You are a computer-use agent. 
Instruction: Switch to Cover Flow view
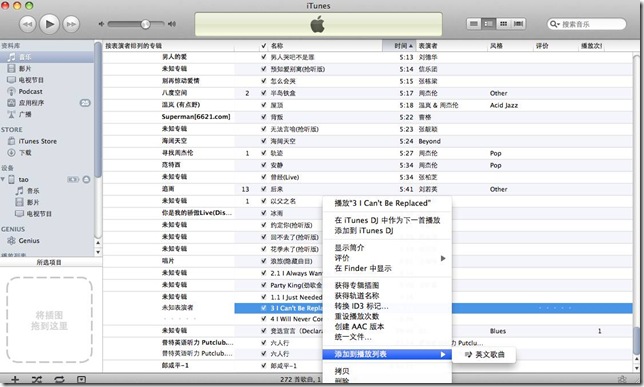[x=518, y=24]
